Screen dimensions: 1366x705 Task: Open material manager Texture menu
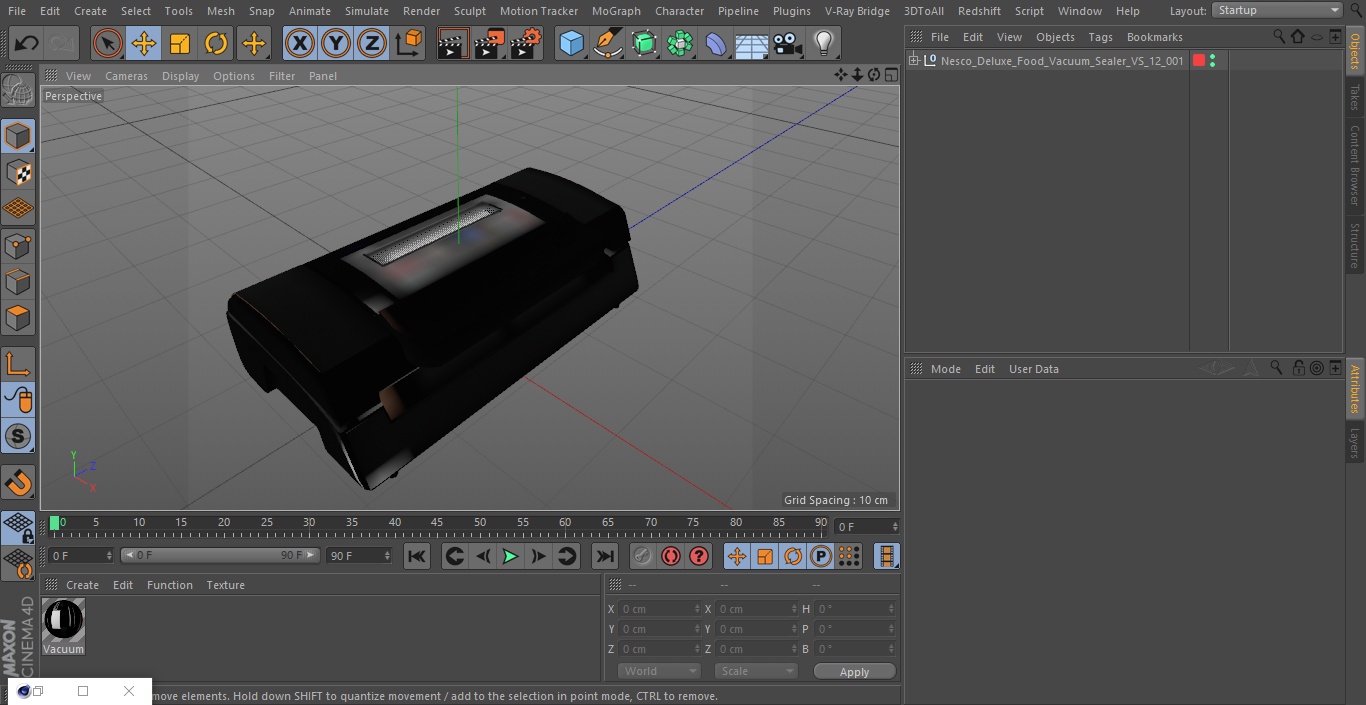point(225,585)
